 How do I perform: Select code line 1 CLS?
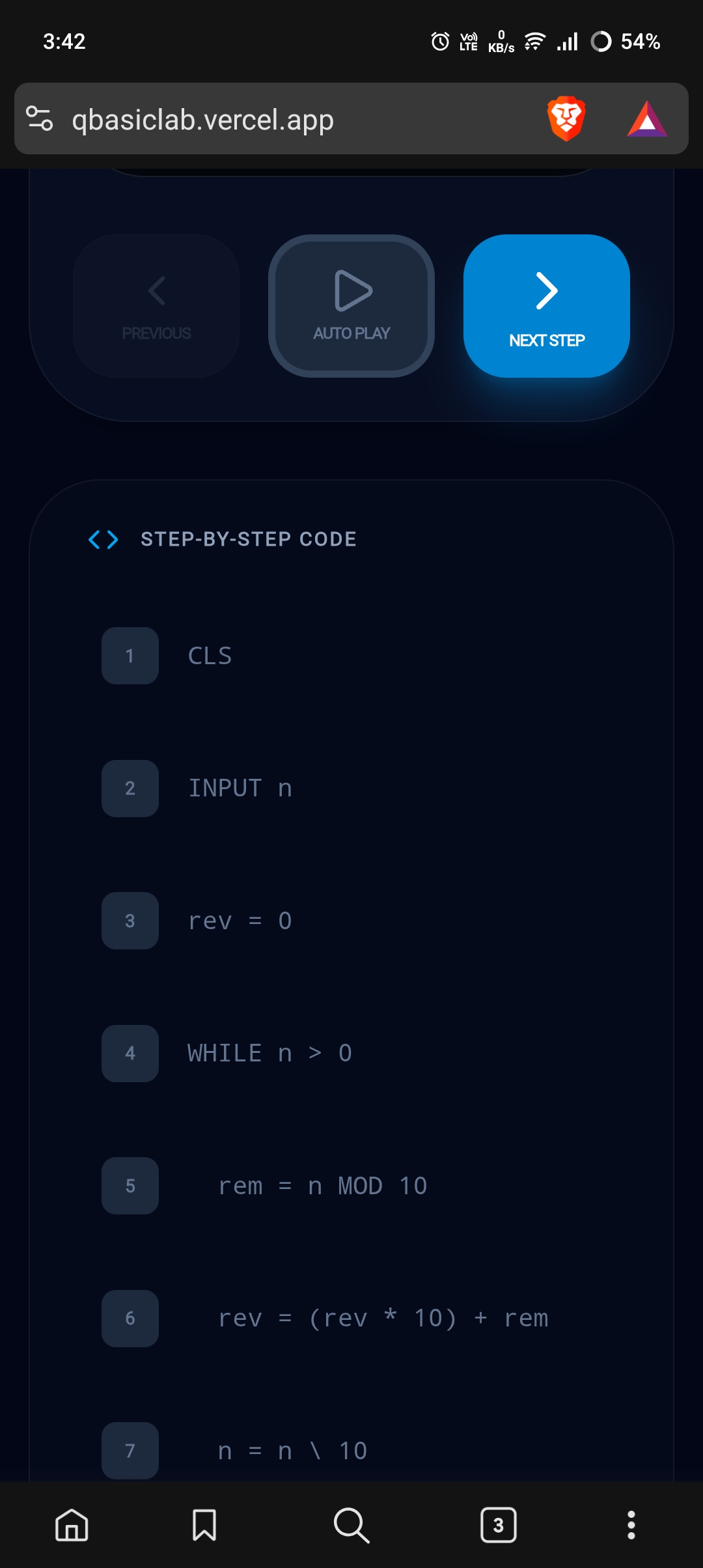(x=210, y=656)
